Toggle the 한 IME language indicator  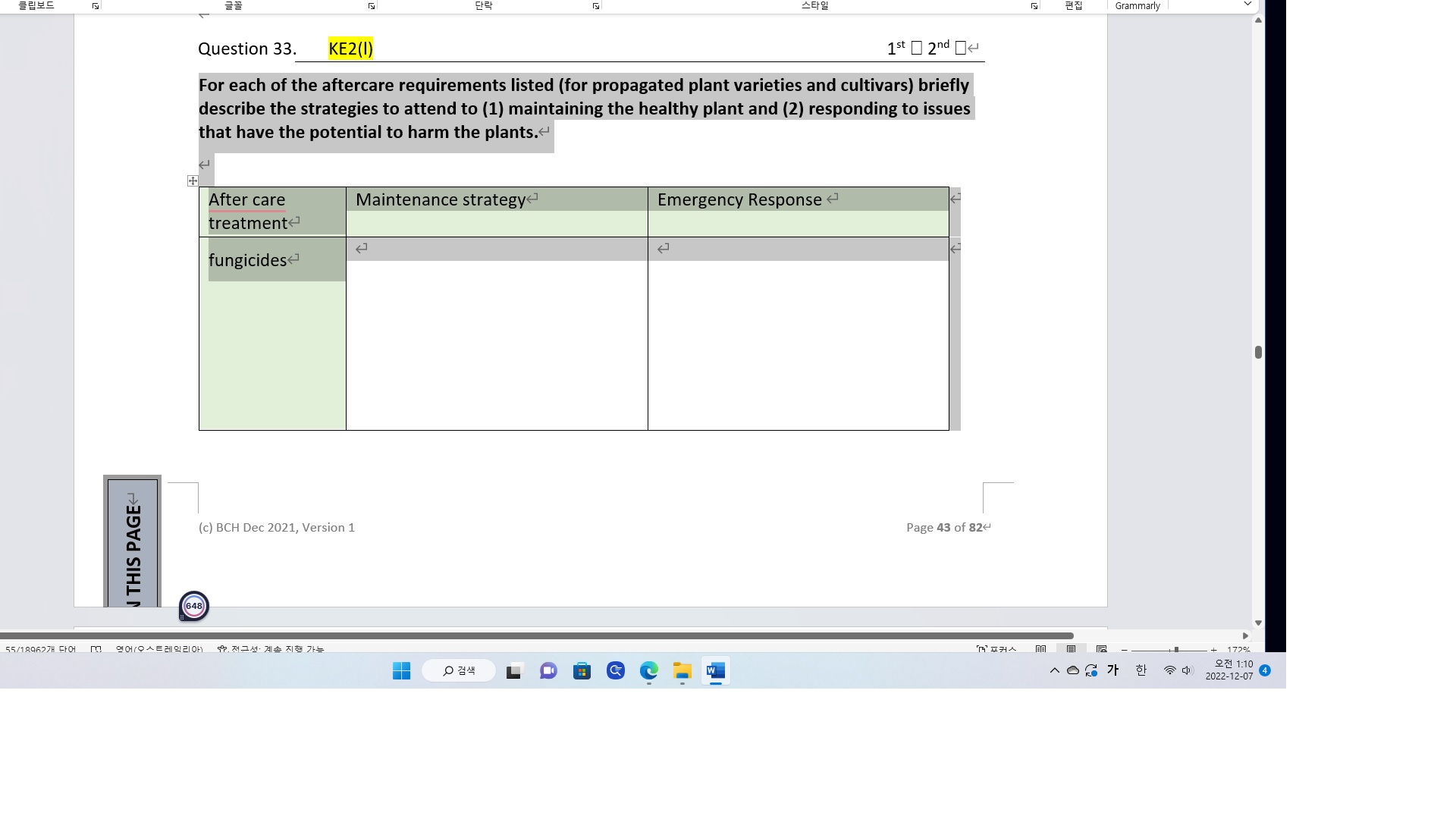[x=1141, y=670]
